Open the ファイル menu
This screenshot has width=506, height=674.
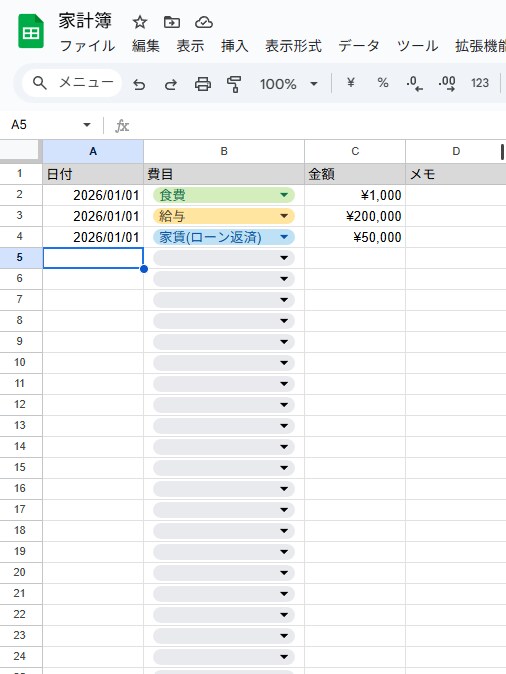pos(88,46)
